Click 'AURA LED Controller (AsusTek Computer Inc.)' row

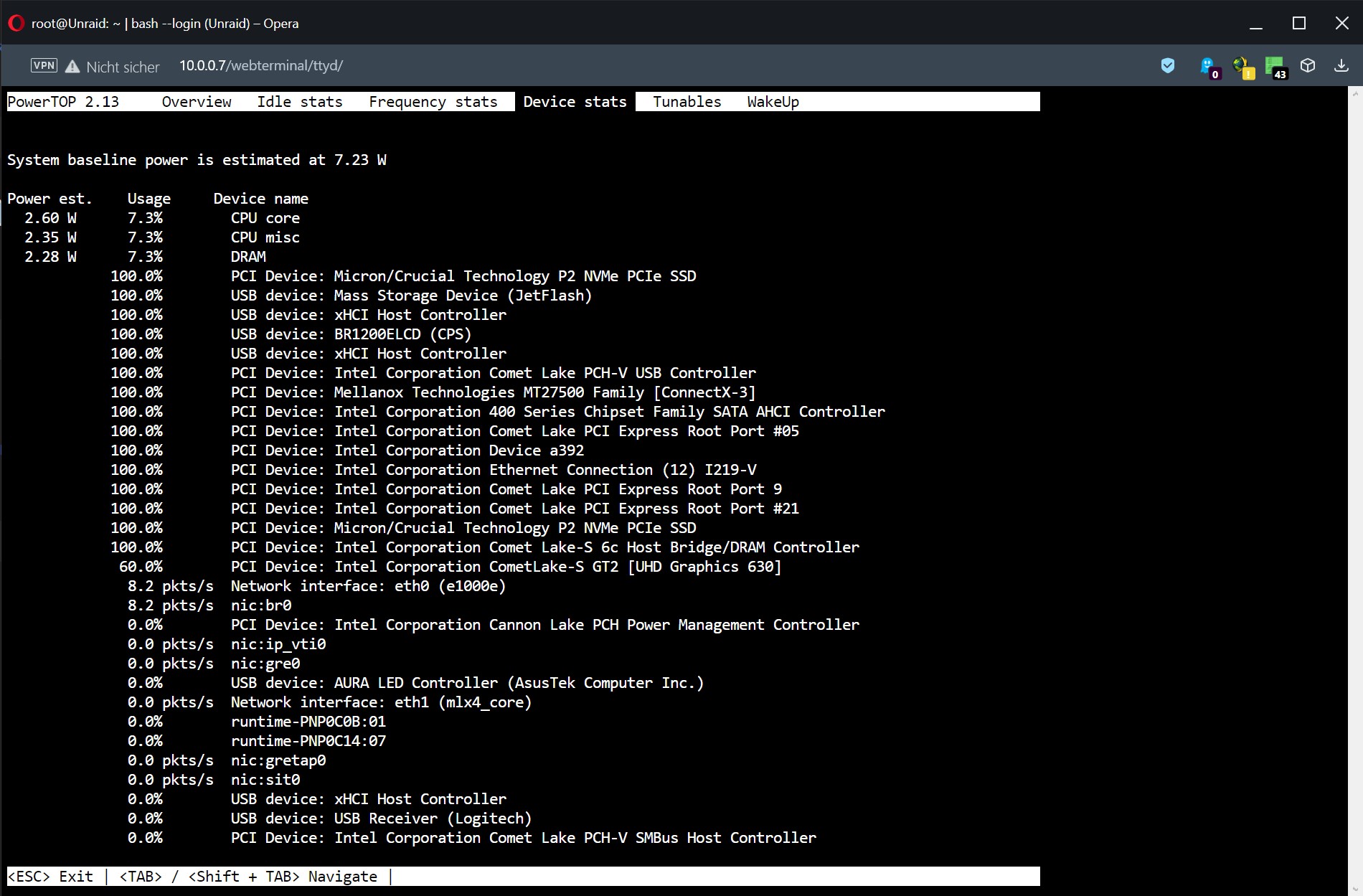(x=467, y=683)
